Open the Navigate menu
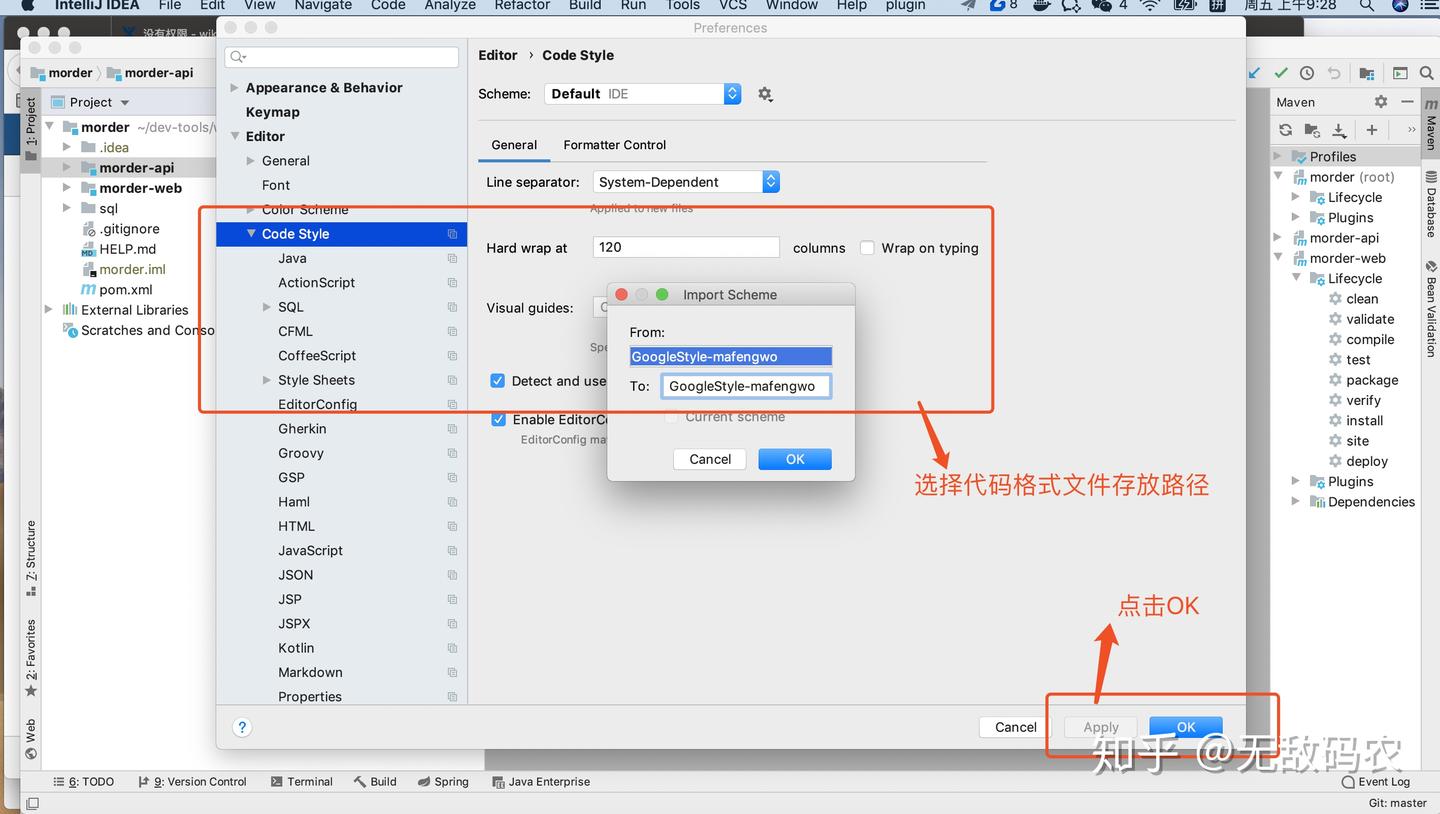Screen dimensions: 1440x814 coord(323,5)
